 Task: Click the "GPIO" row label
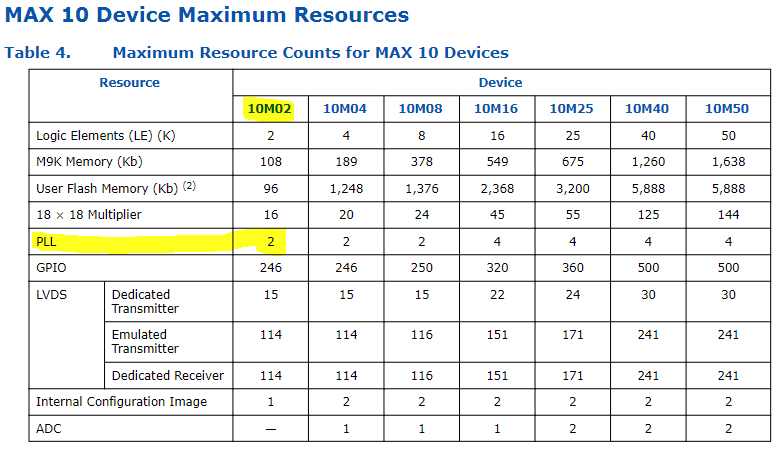[51, 268]
